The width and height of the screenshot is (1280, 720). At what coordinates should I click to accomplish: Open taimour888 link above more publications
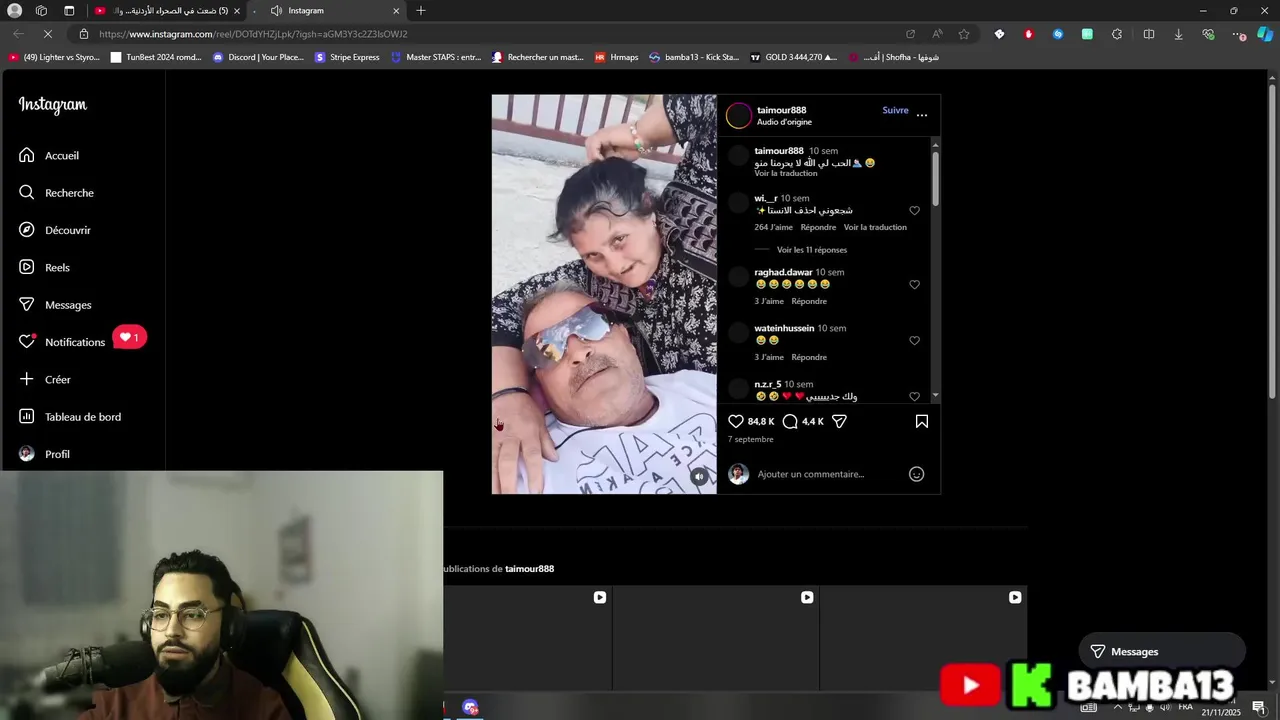click(x=529, y=569)
